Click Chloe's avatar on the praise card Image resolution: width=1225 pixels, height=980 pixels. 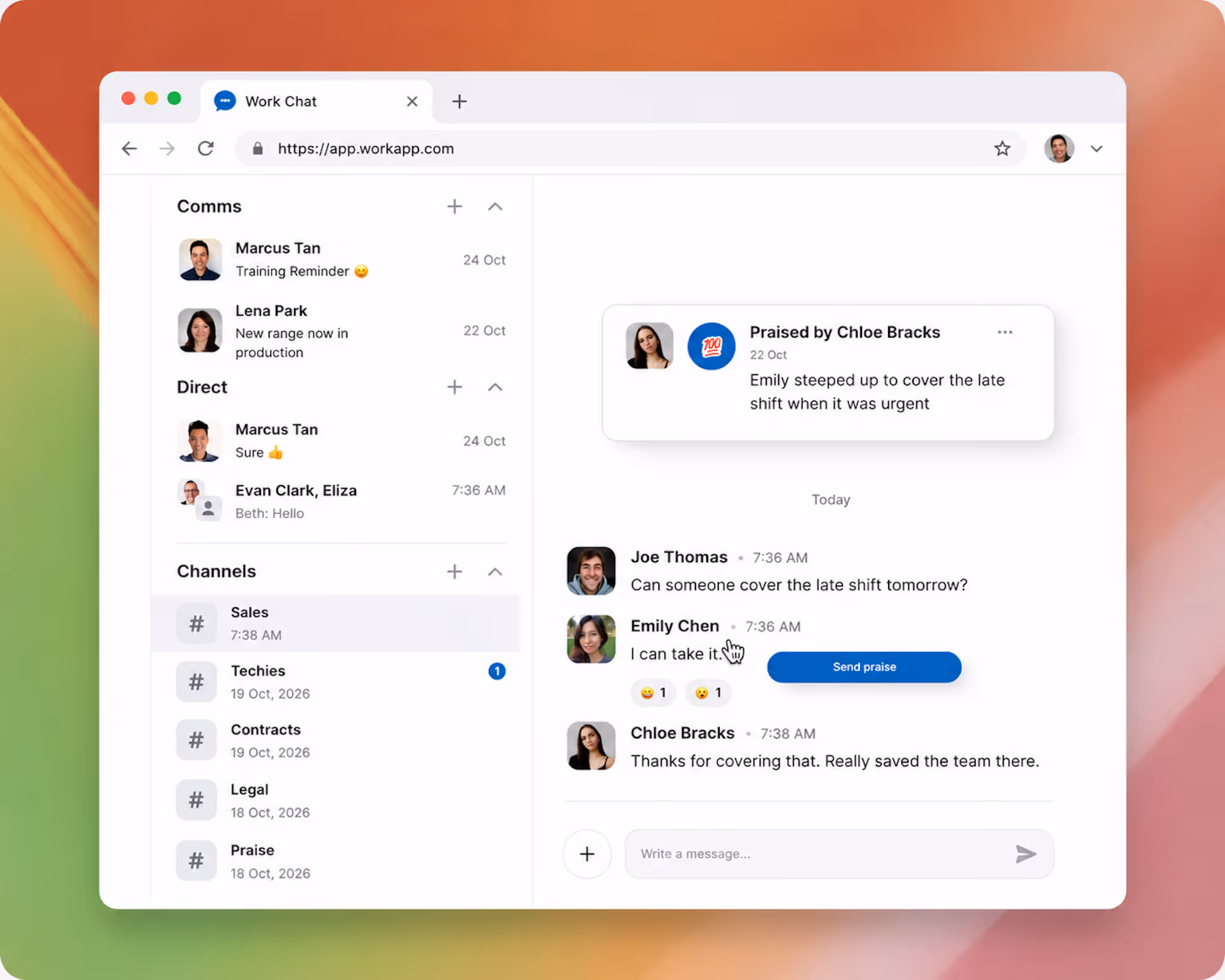[650, 346]
